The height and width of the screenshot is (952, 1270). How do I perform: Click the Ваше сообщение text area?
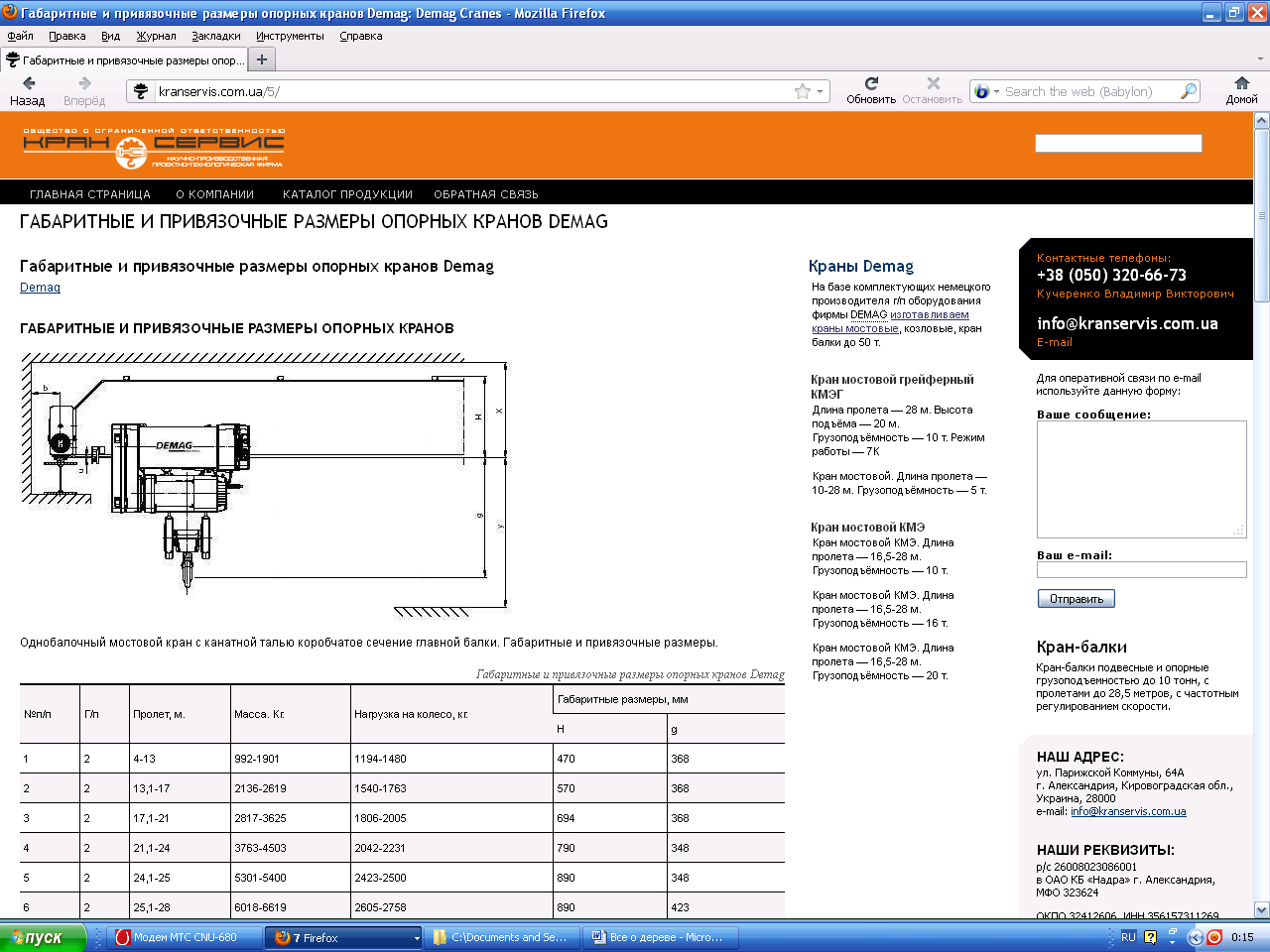click(1141, 480)
